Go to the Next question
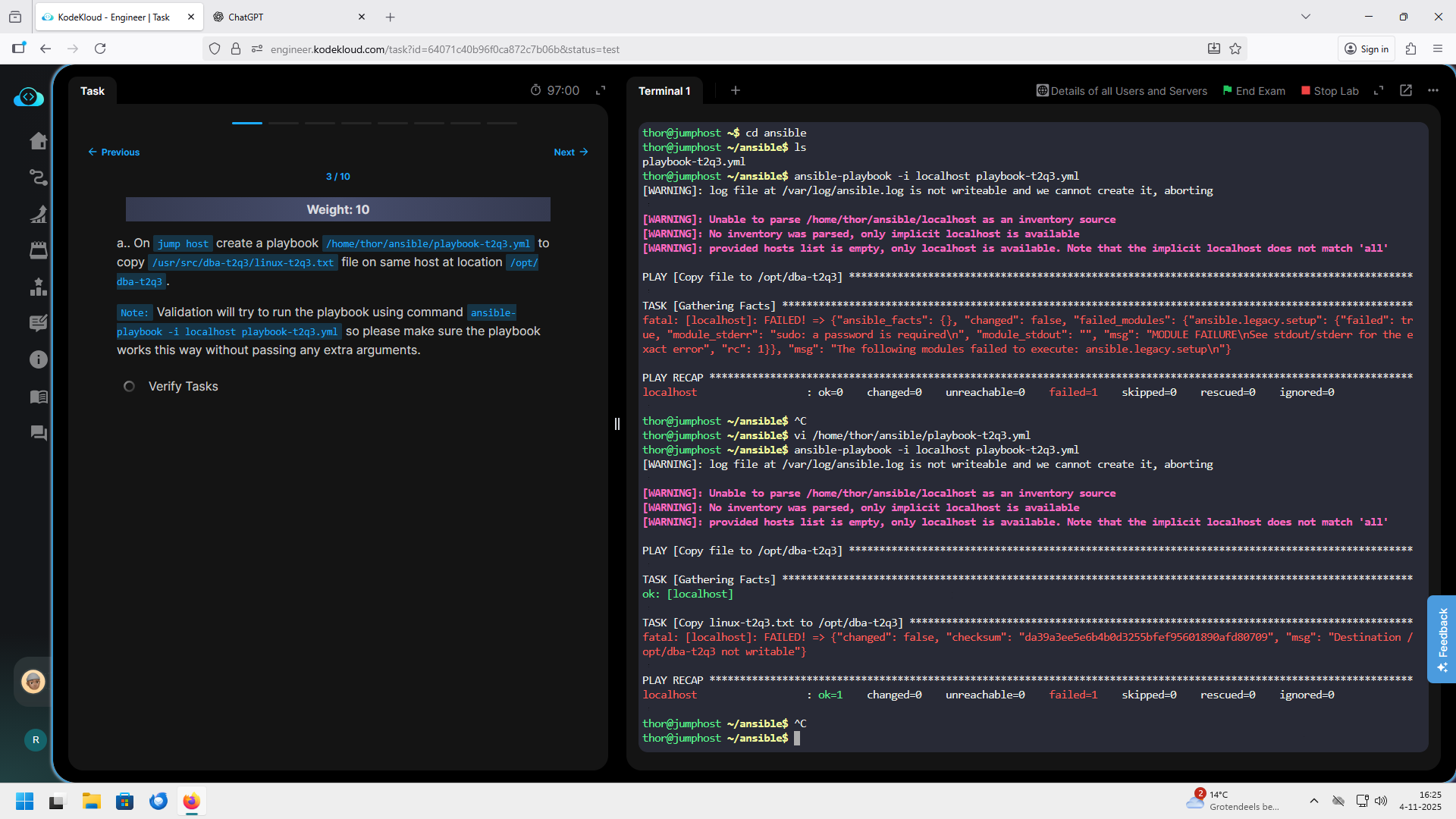The width and height of the screenshot is (1456, 819). [570, 152]
